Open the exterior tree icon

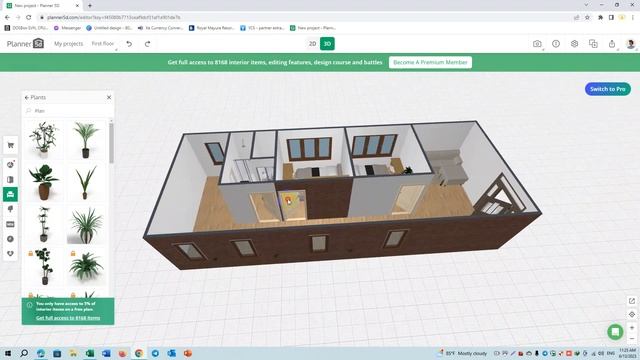[10, 209]
